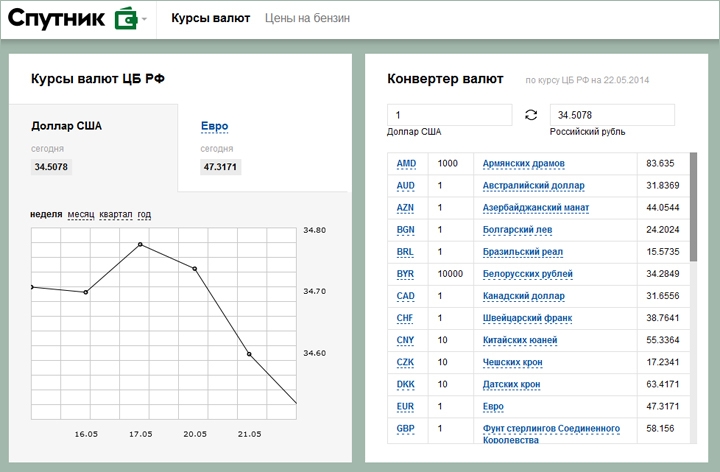Select the Доллар США rate tab
The image size is (720, 472).
point(66,126)
